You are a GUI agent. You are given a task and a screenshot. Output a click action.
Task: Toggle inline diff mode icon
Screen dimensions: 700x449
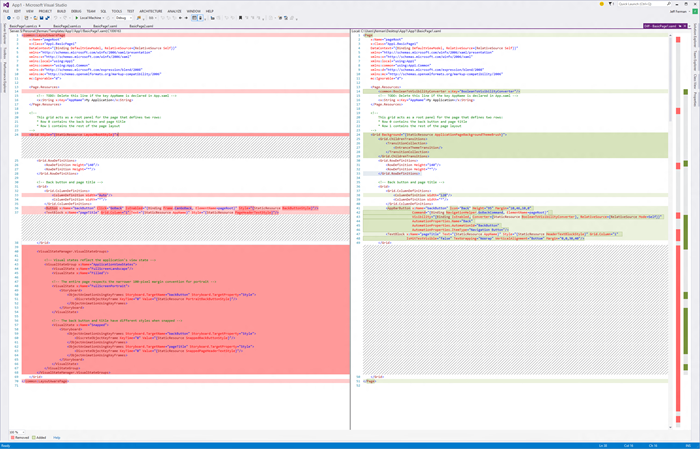[200, 18]
